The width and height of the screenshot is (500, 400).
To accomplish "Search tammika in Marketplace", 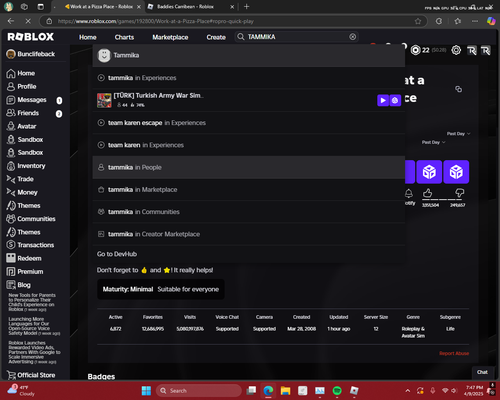I will click(249, 190).
